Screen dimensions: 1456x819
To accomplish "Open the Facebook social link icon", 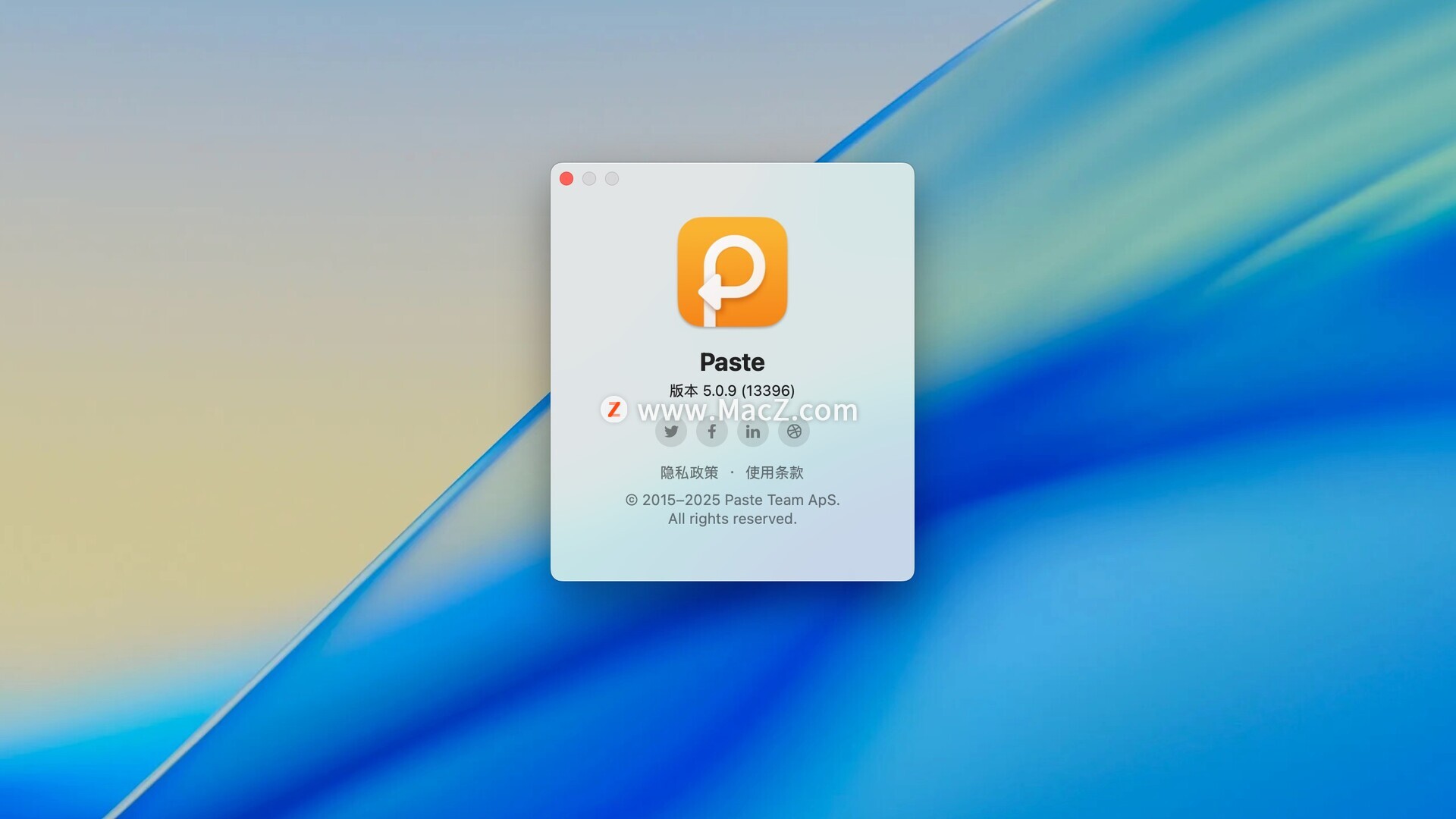I will pyautogui.click(x=712, y=431).
